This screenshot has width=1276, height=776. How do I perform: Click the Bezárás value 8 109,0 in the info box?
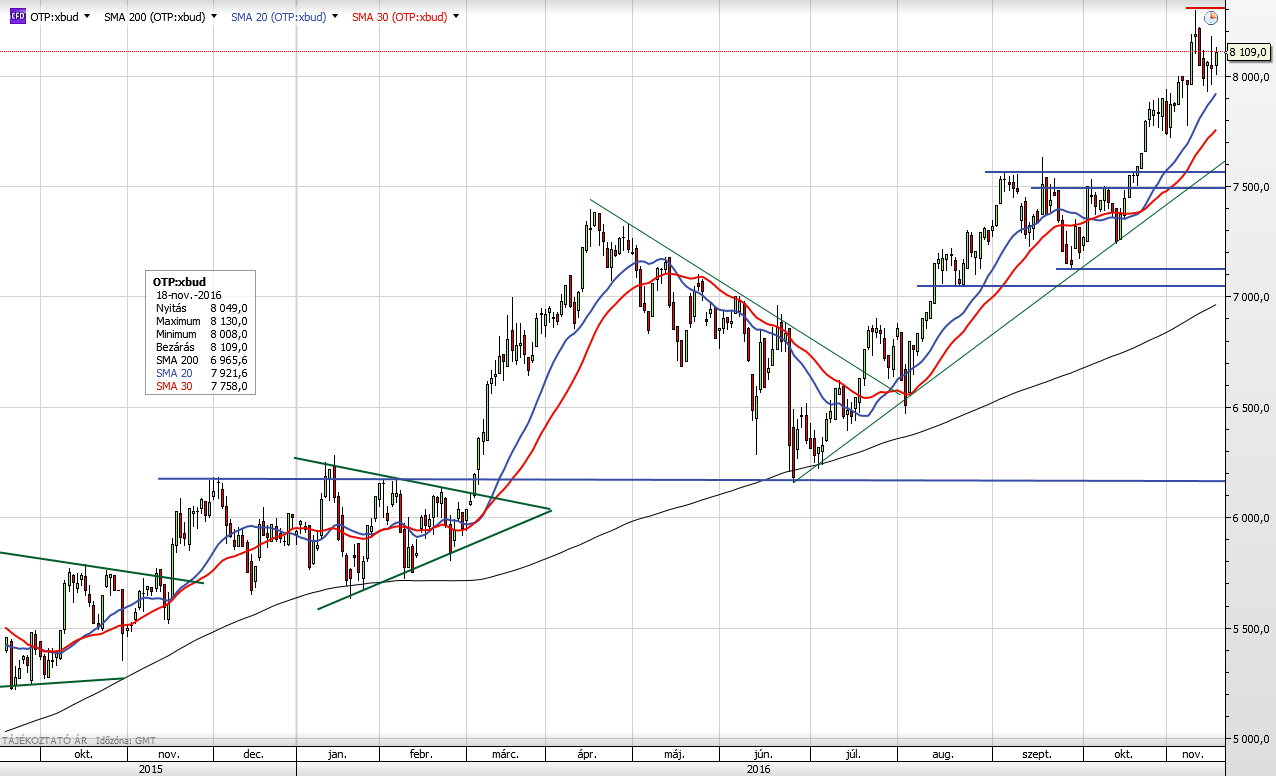229,347
